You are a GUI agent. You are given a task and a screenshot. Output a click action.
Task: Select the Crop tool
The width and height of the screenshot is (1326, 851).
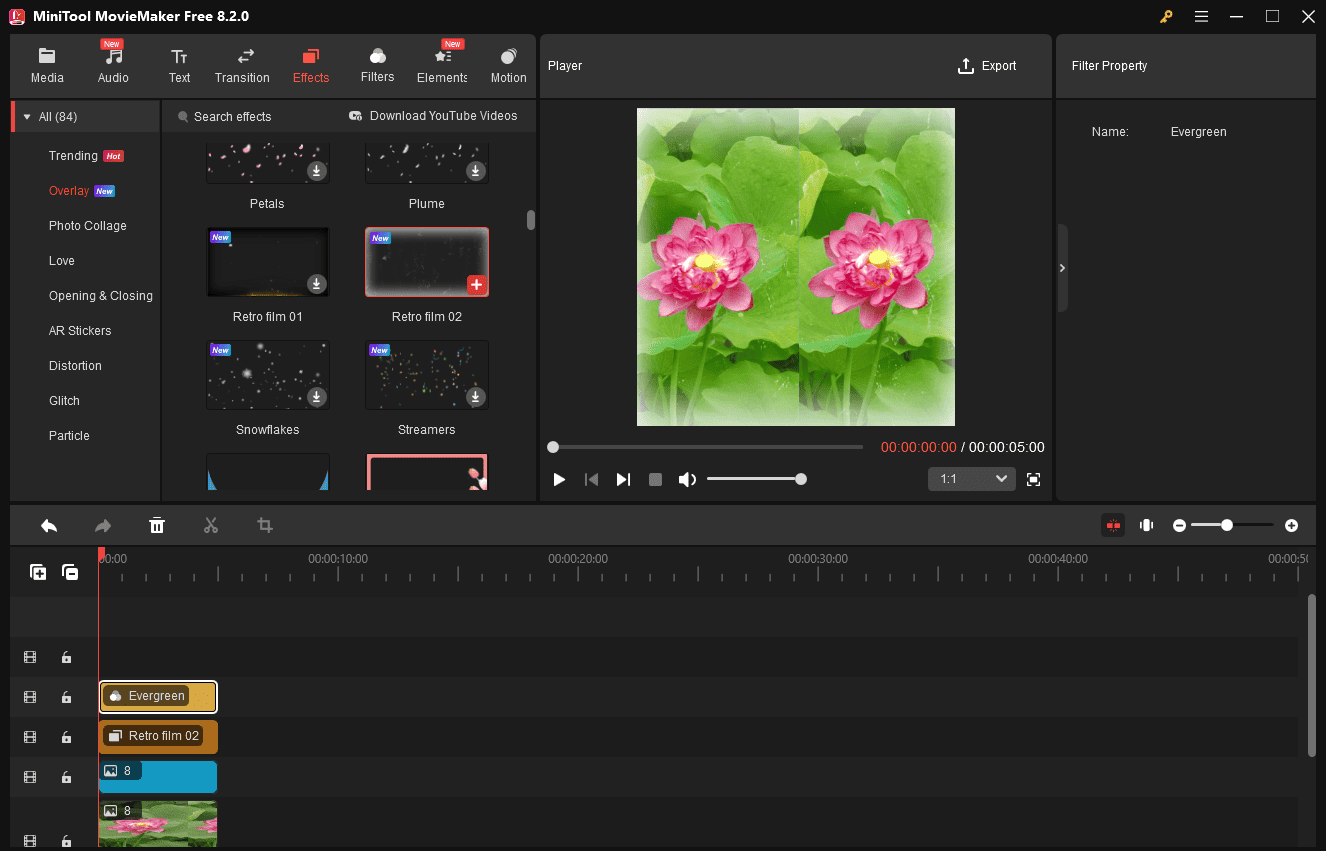265,525
